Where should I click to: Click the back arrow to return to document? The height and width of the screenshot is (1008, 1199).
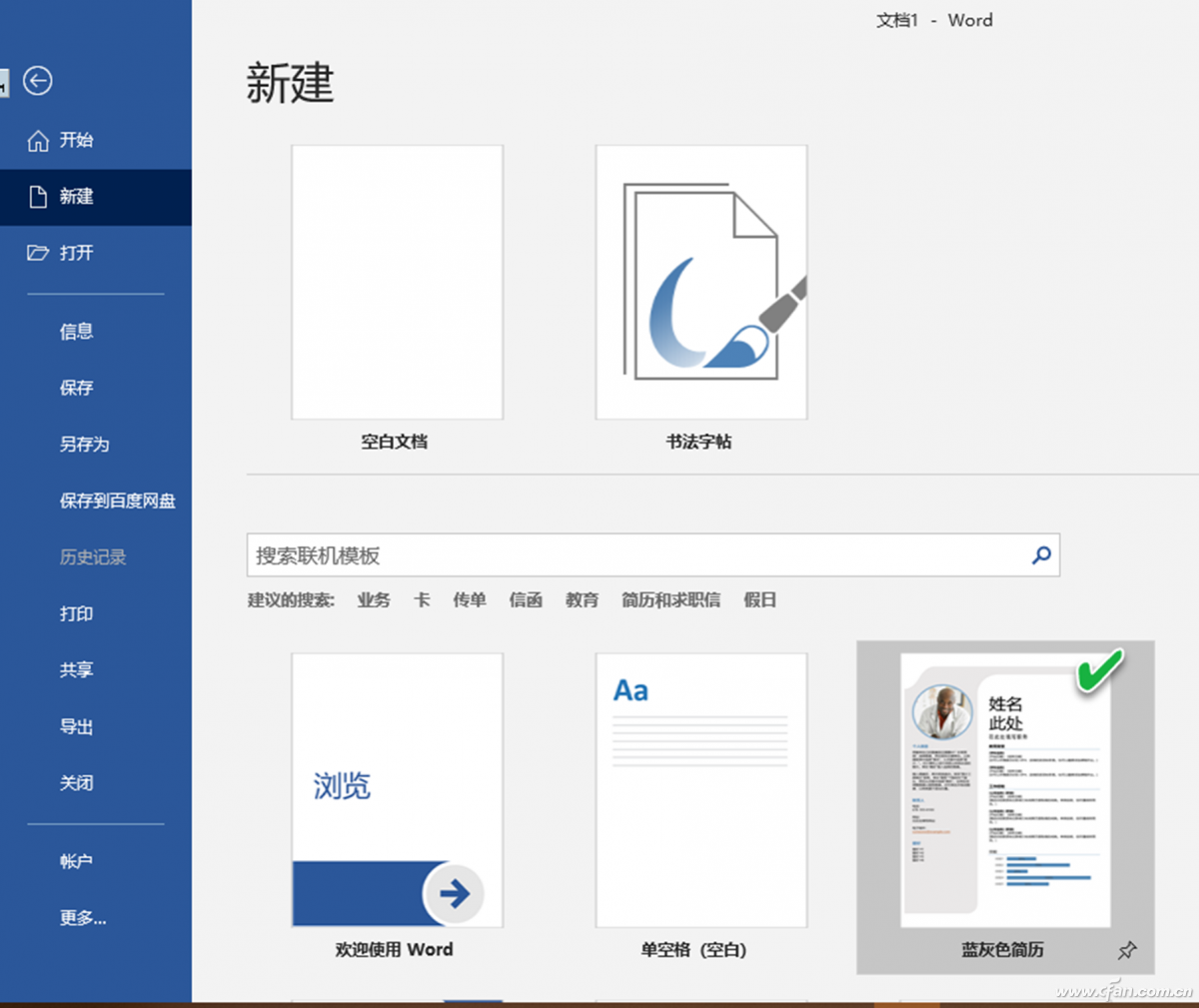click(x=38, y=81)
